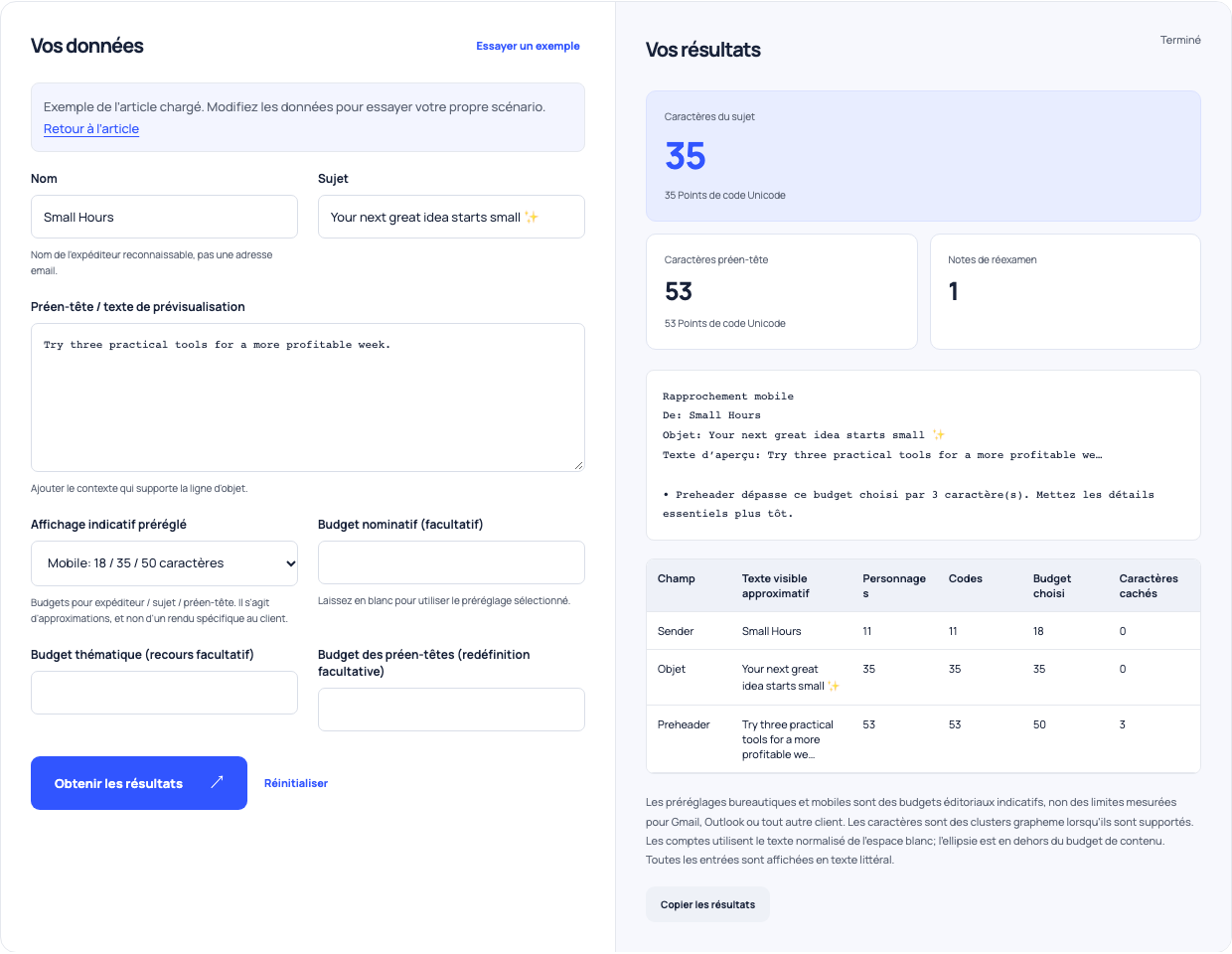Click the "18" budget in Sender row
Screen dimensions: 1232x954
click(1038, 631)
